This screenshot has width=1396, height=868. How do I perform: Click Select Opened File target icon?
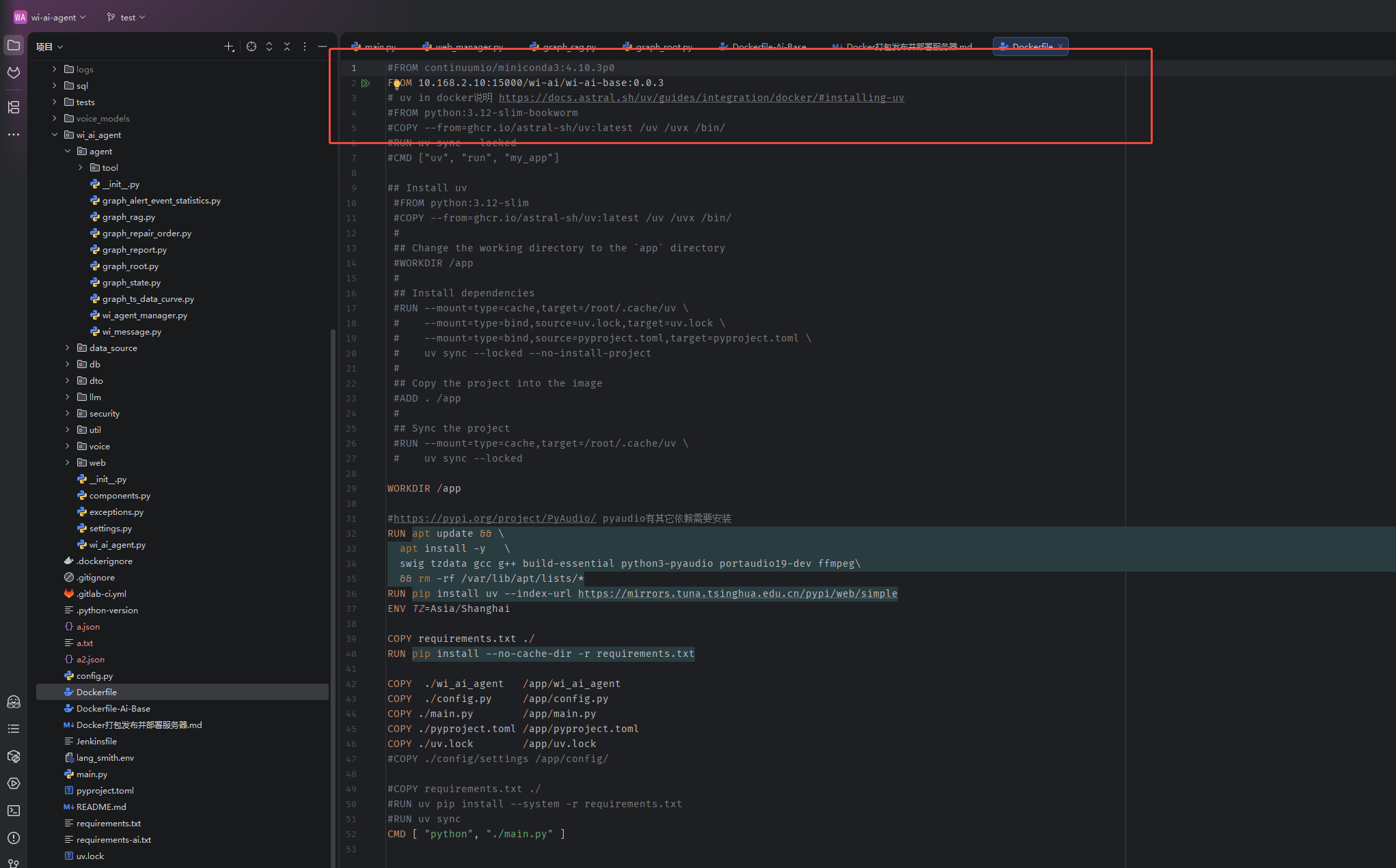[251, 46]
